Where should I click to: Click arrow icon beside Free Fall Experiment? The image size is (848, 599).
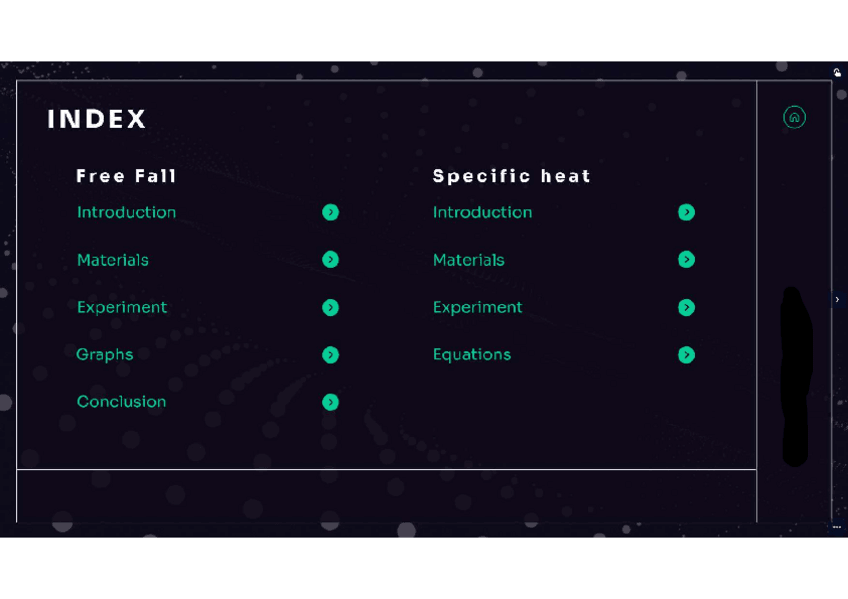[x=330, y=307]
